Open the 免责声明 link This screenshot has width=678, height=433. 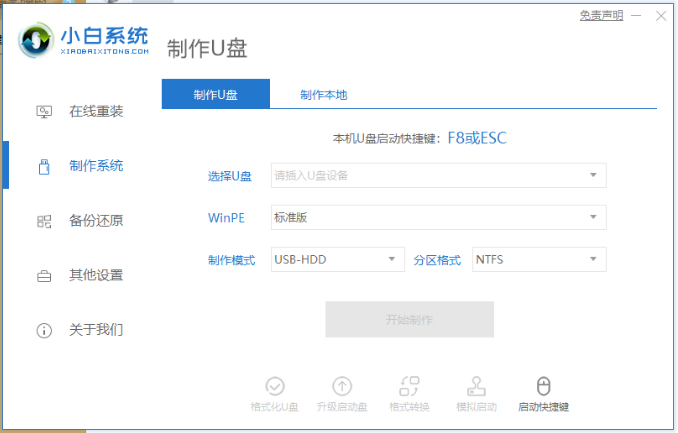tap(601, 16)
